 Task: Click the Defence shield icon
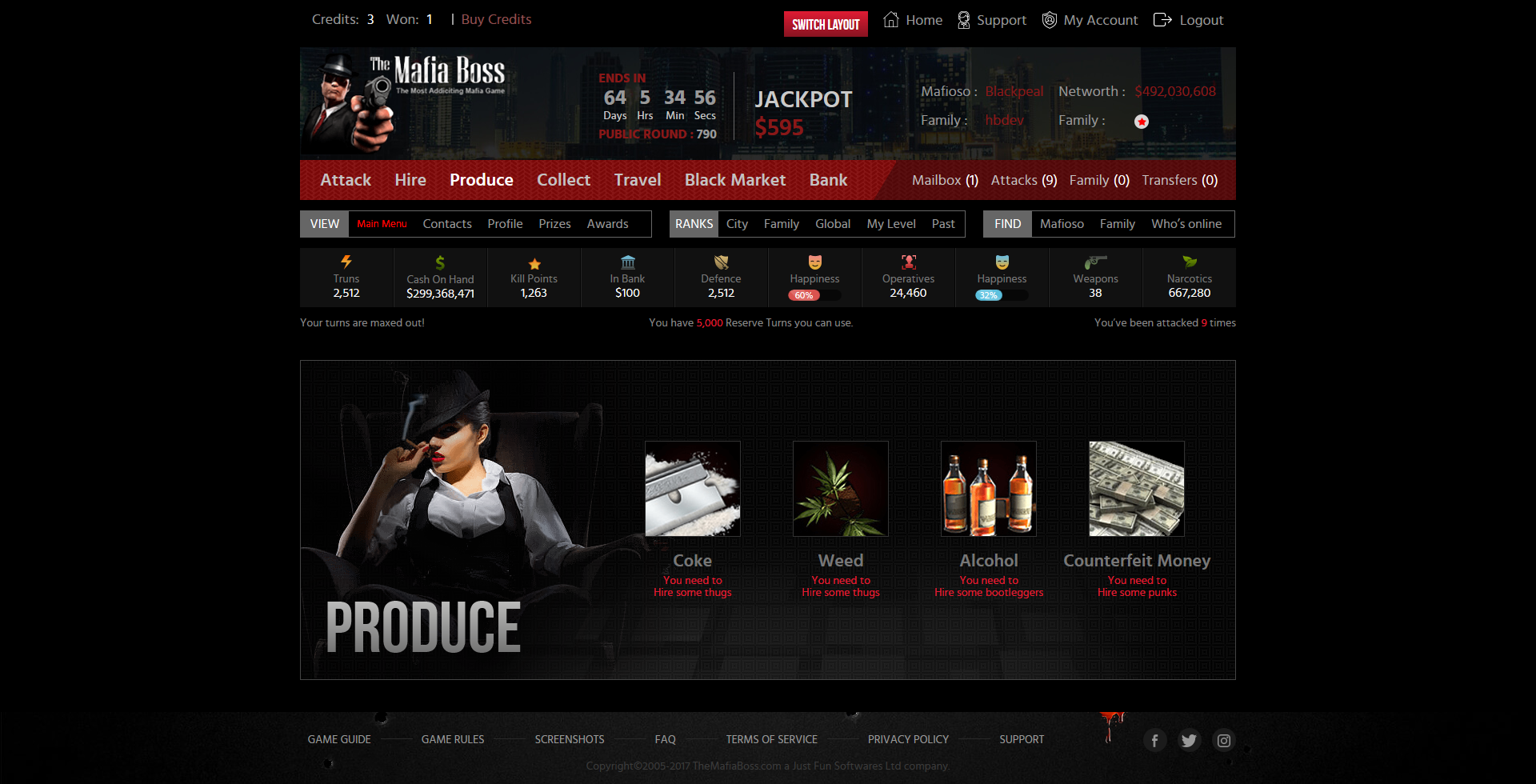(x=721, y=262)
